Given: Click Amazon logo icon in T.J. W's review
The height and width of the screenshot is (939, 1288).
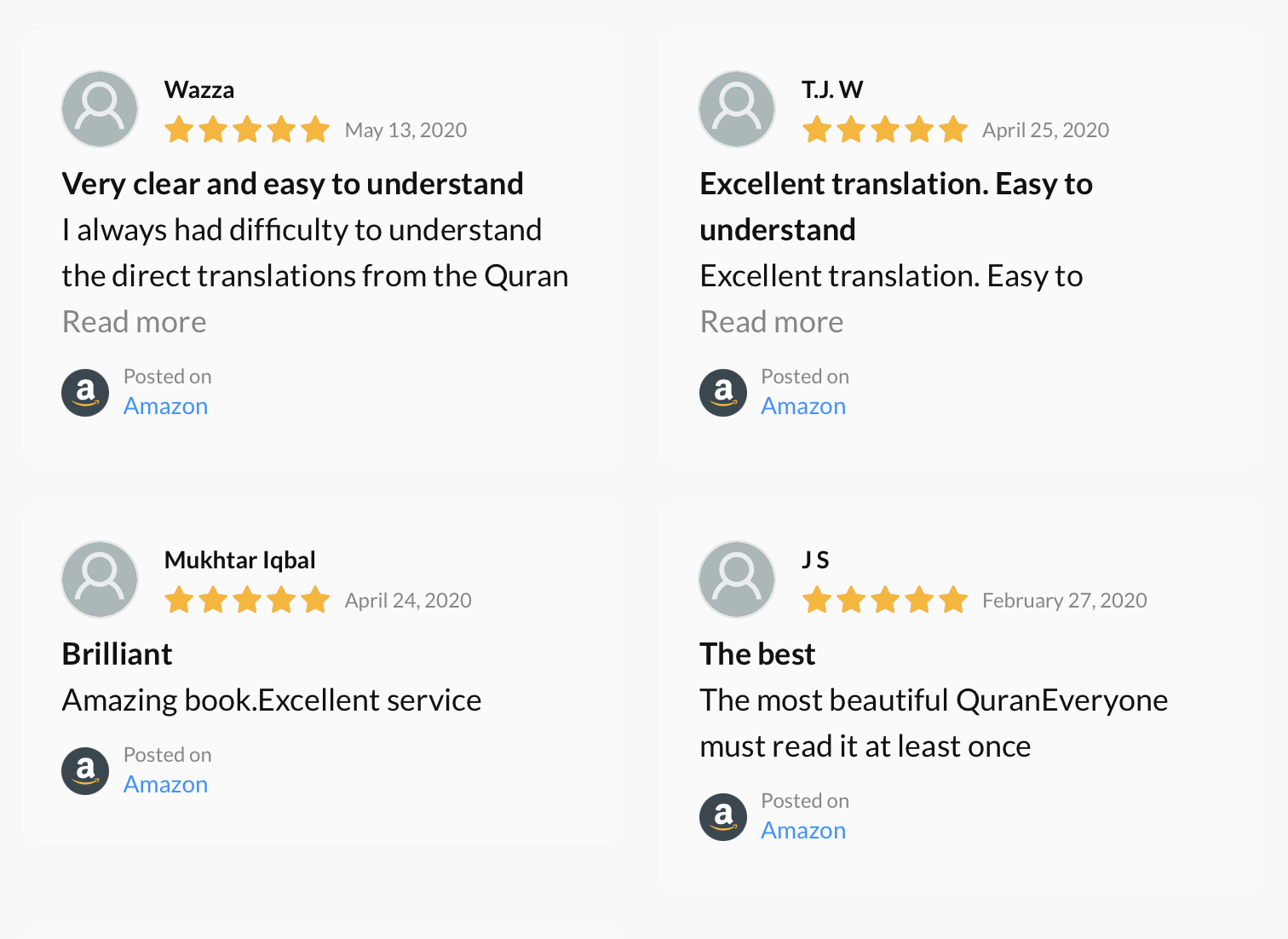Looking at the screenshot, I should tap(723, 393).
